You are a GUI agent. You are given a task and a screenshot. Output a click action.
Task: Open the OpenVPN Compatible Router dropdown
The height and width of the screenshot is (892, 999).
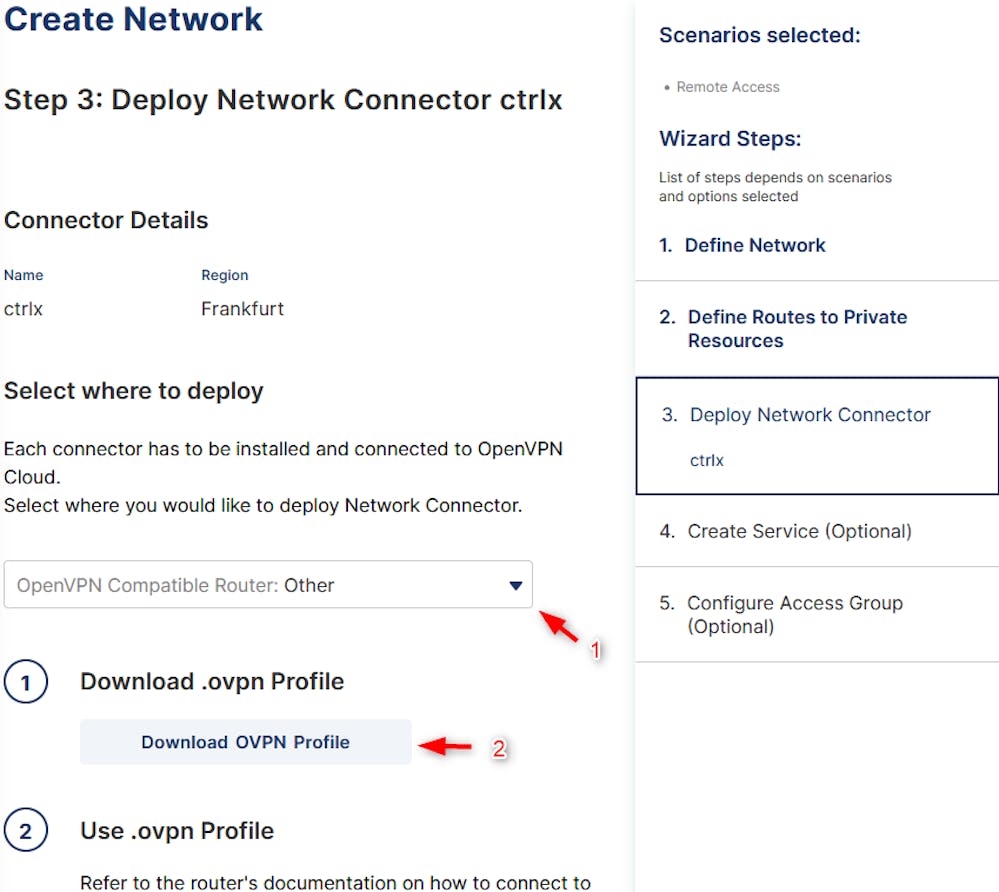tap(268, 584)
